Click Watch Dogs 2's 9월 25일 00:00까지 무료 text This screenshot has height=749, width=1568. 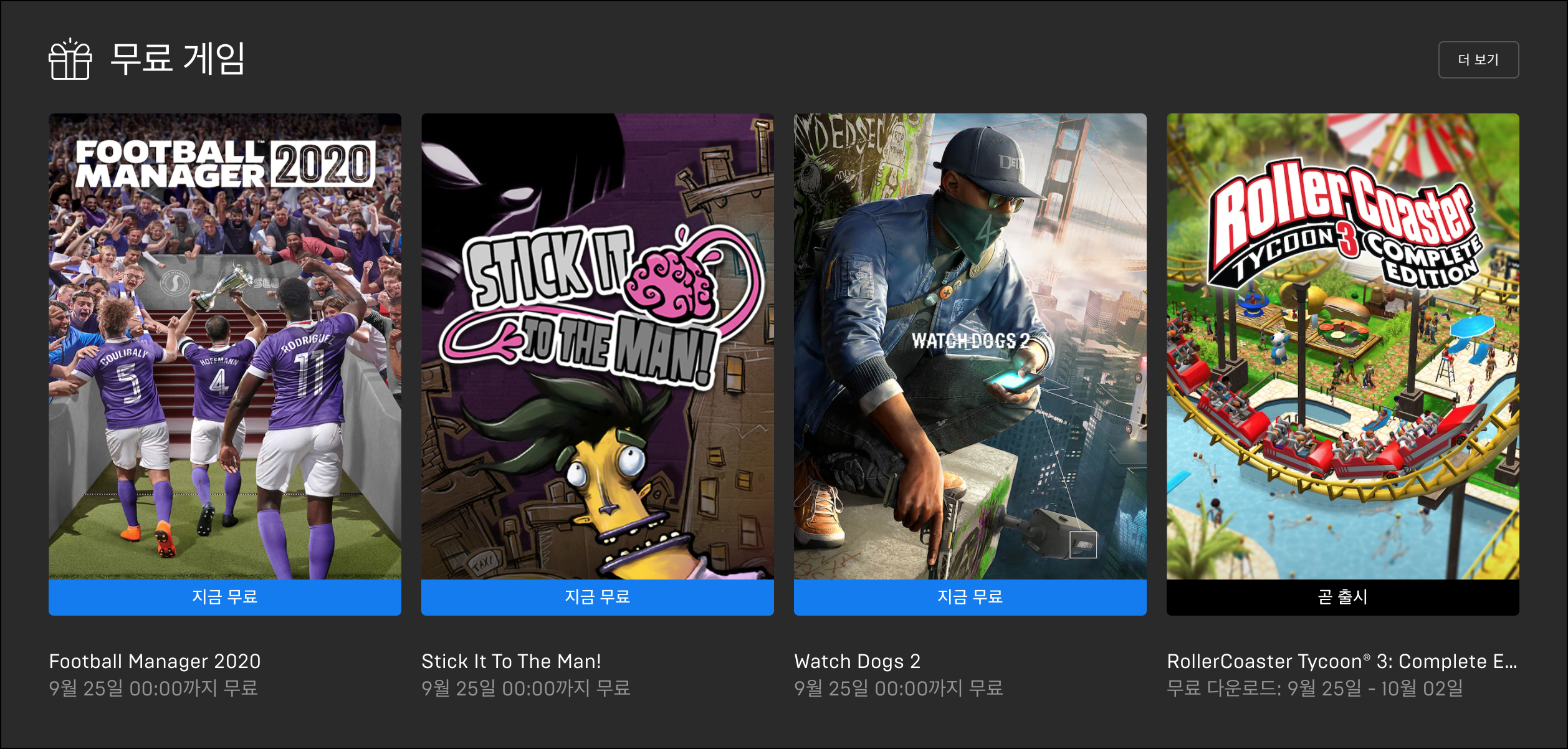coord(898,689)
